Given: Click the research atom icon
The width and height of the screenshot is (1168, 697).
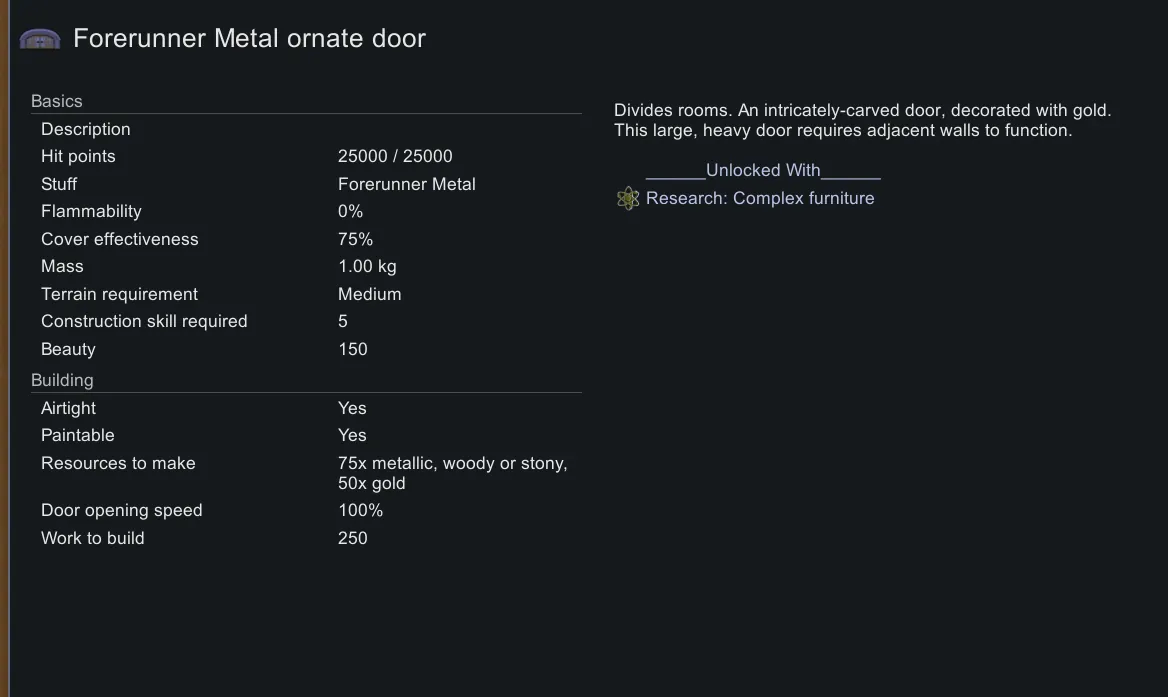Looking at the screenshot, I should [x=628, y=198].
